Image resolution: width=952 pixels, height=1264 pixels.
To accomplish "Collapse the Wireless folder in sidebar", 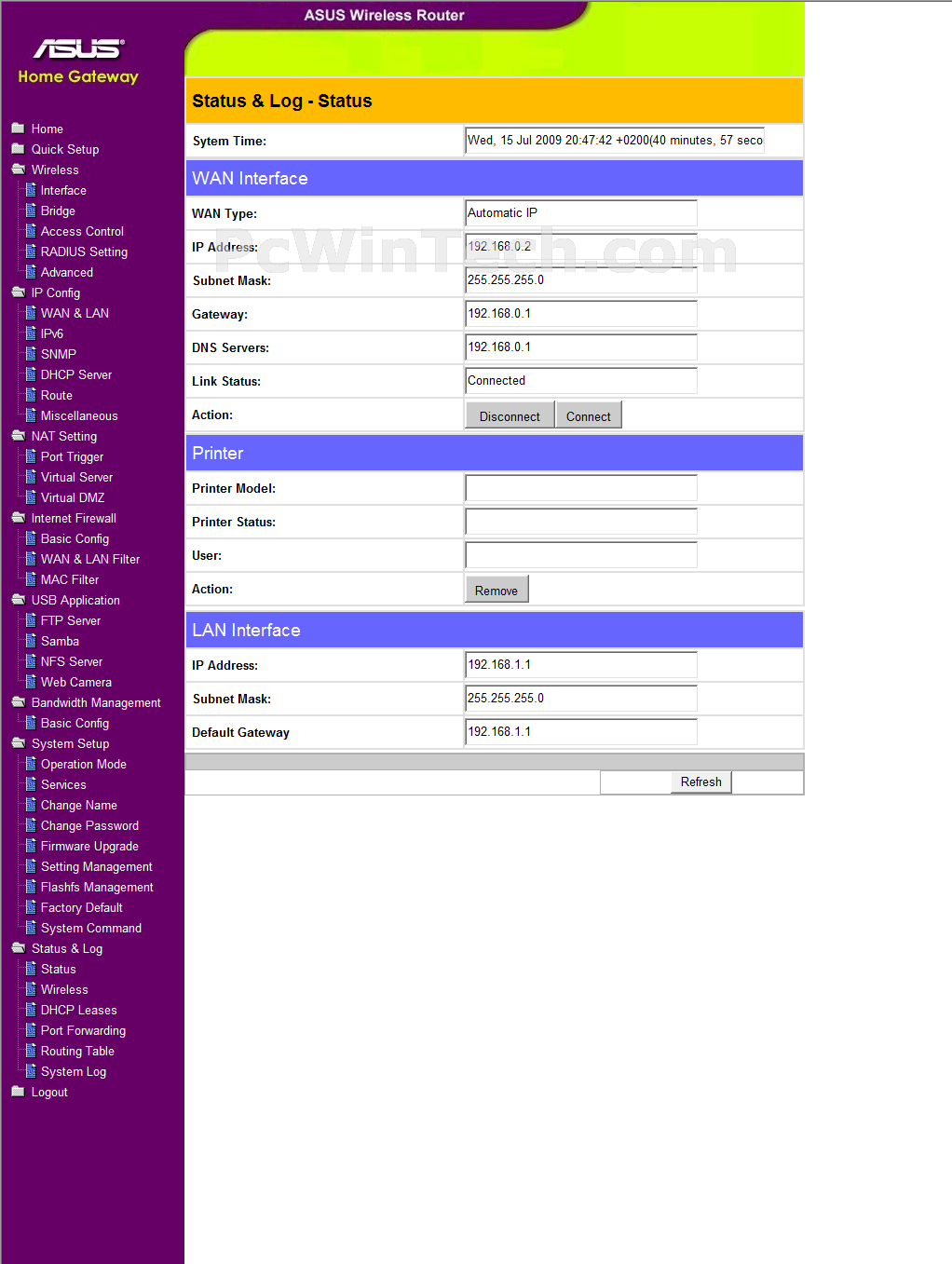I will [x=18, y=170].
